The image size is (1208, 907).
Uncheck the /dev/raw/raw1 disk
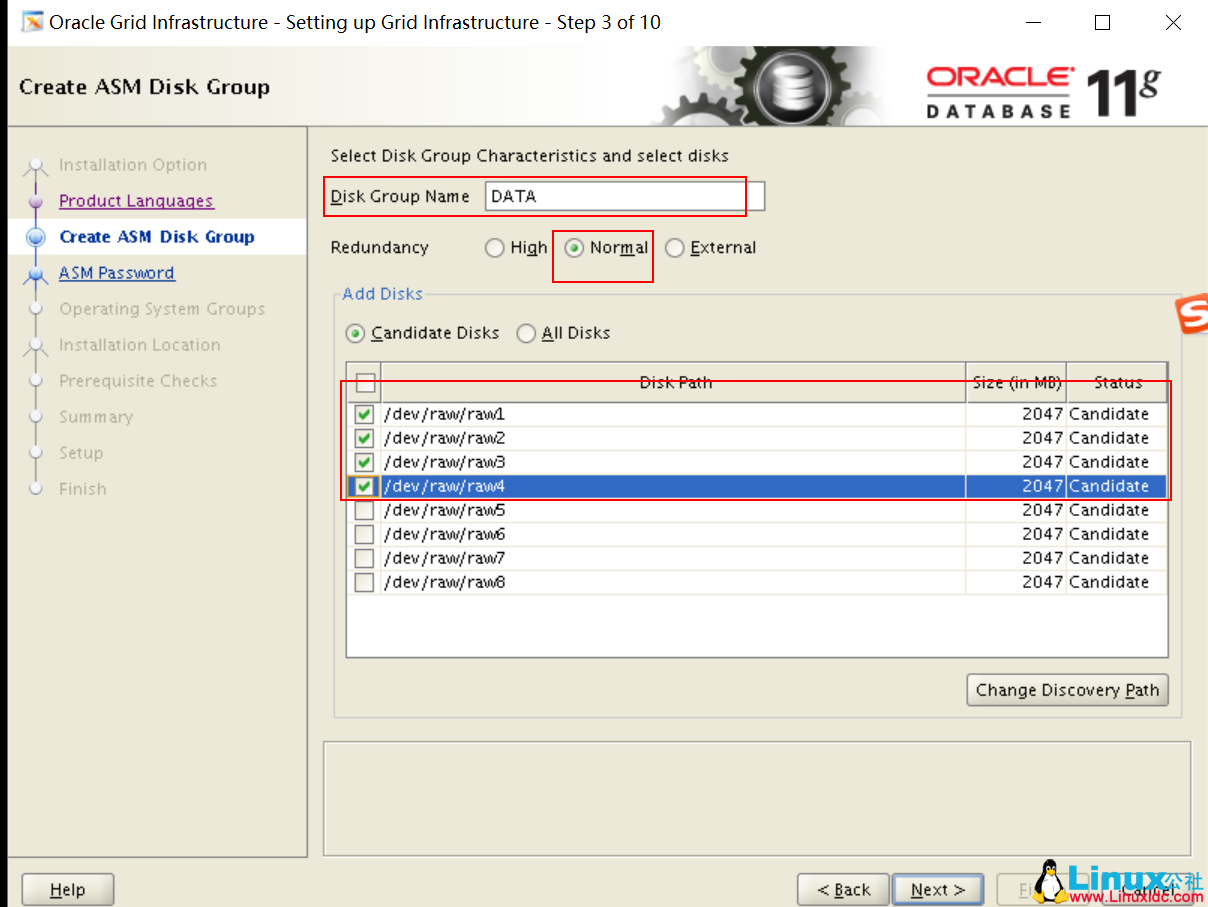click(364, 413)
